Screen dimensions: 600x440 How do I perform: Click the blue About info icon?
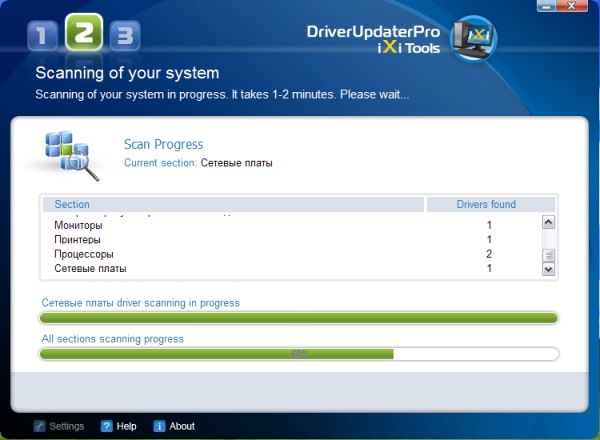(x=159, y=426)
